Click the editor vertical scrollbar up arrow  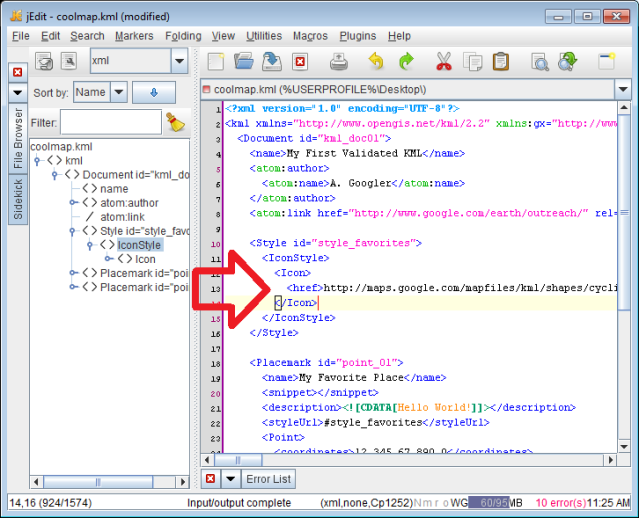pyautogui.click(x=624, y=108)
